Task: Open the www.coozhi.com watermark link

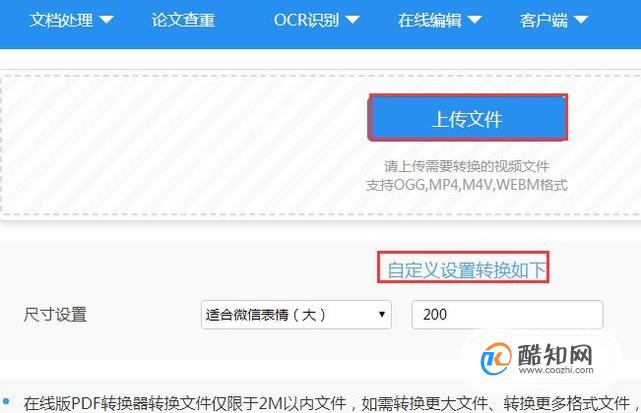Action: tap(556, 370)
